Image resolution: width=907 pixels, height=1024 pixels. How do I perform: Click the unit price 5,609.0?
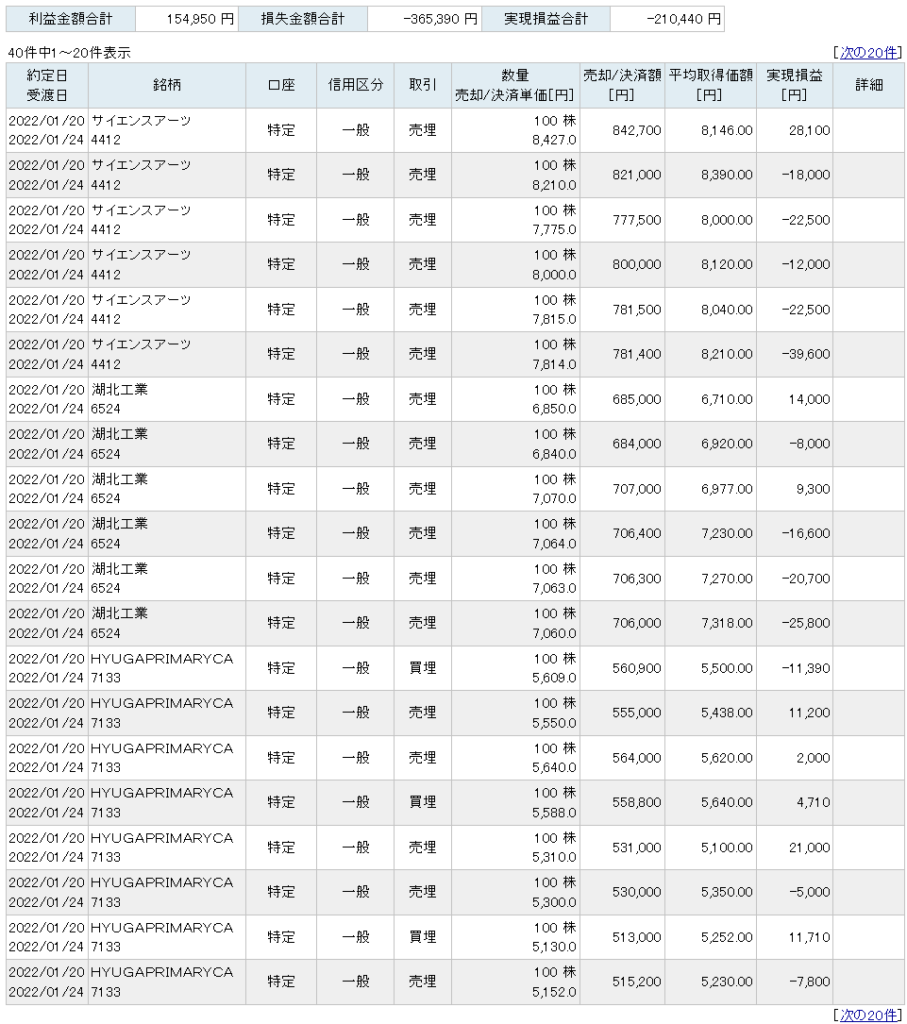click(554, 679)
